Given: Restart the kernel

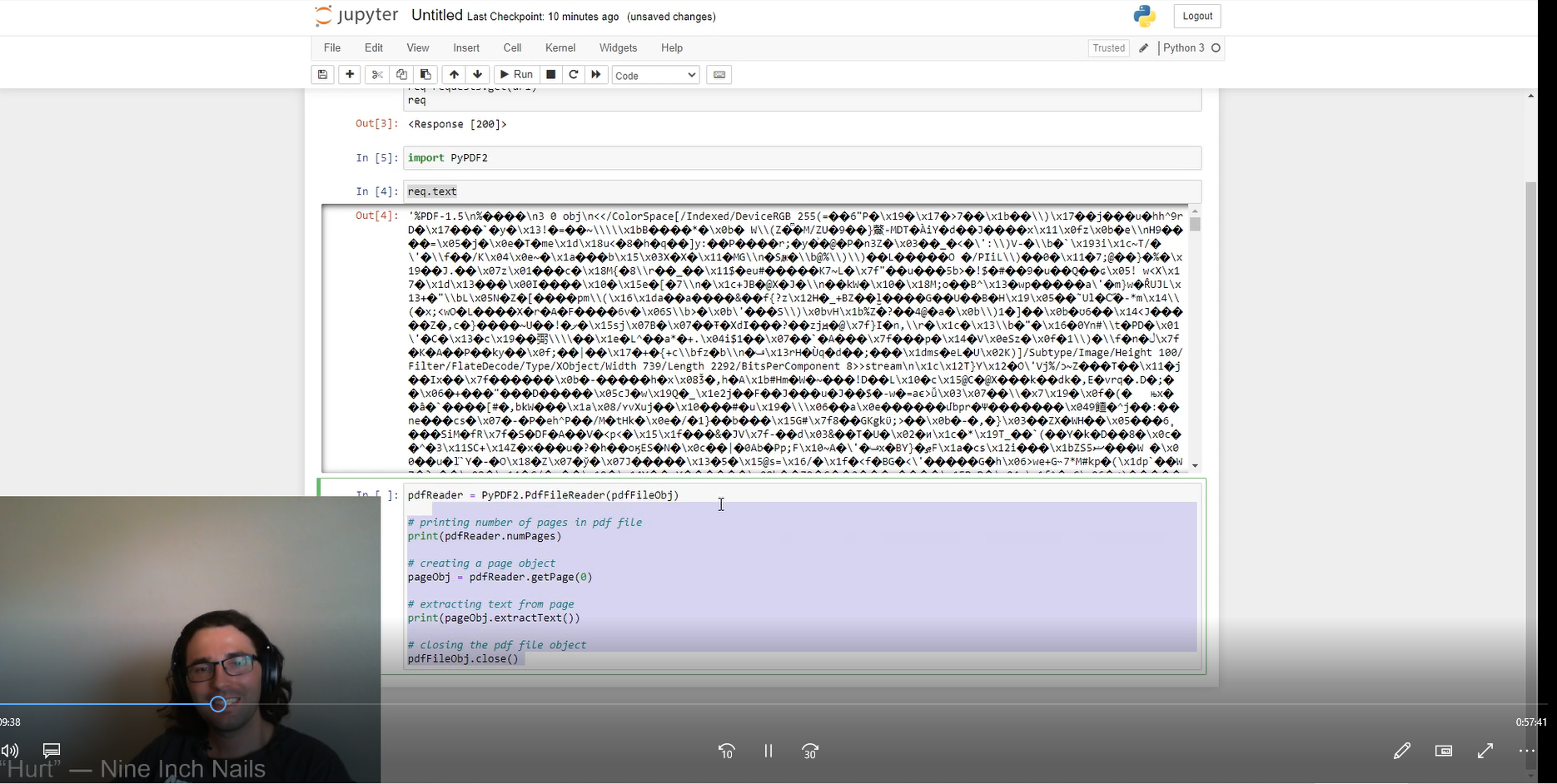Looking at the screenshot, I should point(574,75).
